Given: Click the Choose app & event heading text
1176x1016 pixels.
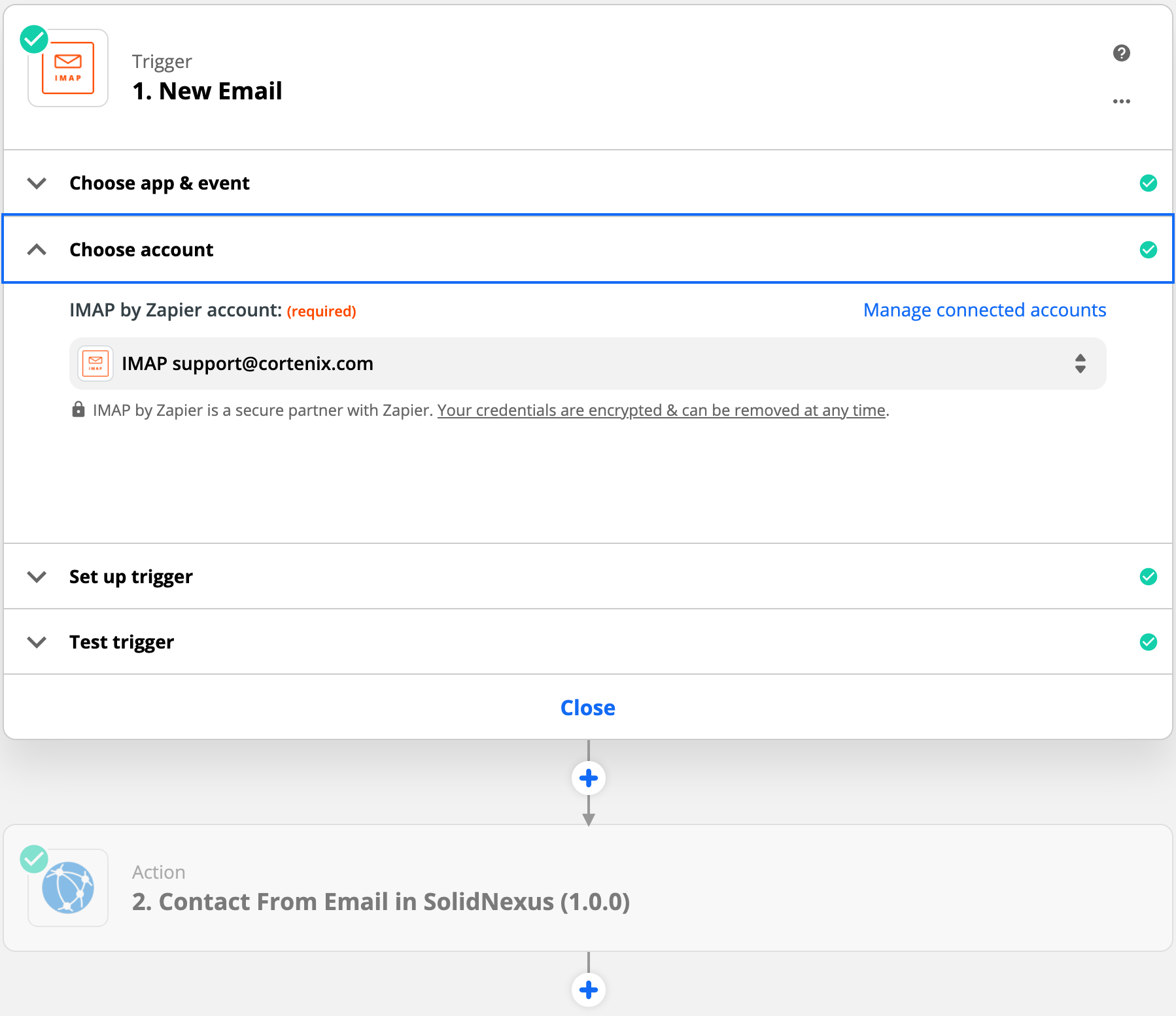Looking at the screenshot, I should point(160,183).
